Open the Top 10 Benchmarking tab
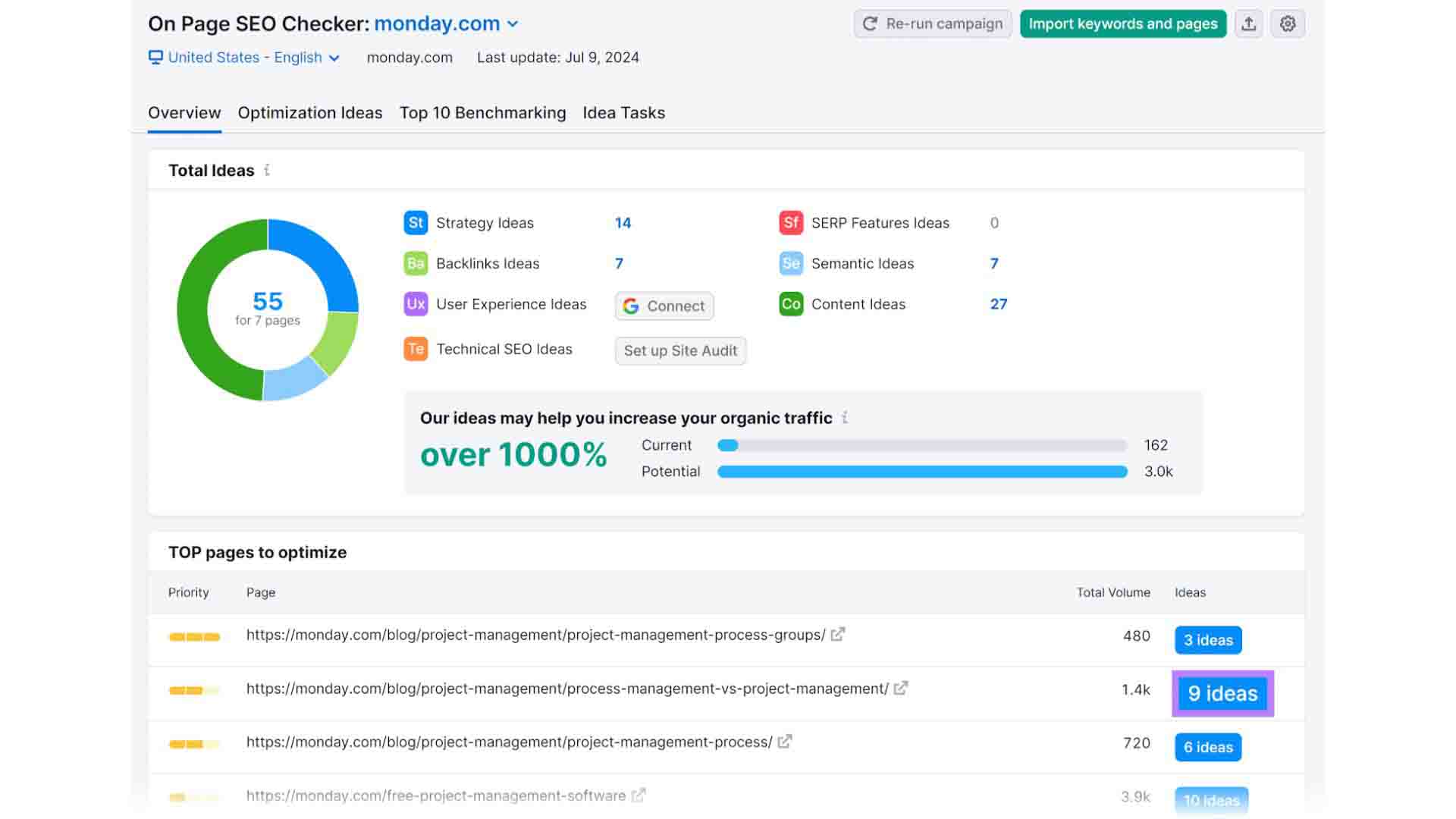 [x=482, y=113]
